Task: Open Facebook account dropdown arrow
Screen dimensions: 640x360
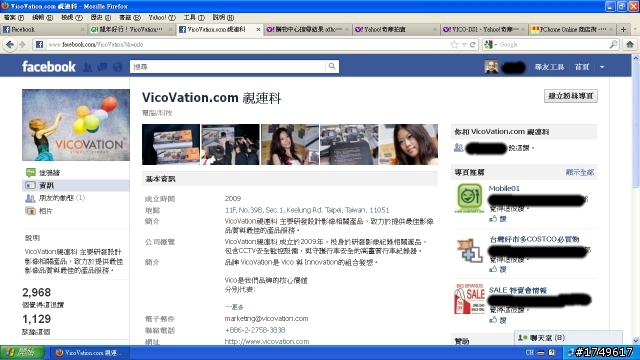Action: pyautogui.click(x=602, y=67)
